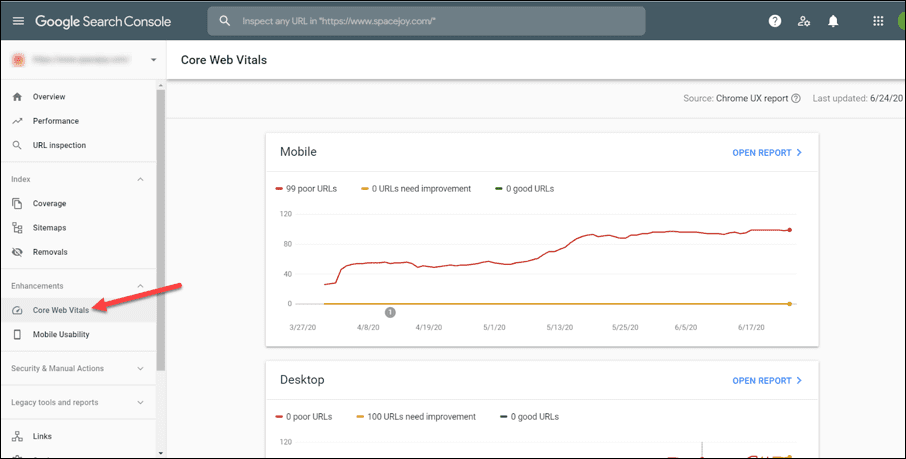
Task: Open the Google apps grid
Action: pyautogui.click(x=878, y=21)
